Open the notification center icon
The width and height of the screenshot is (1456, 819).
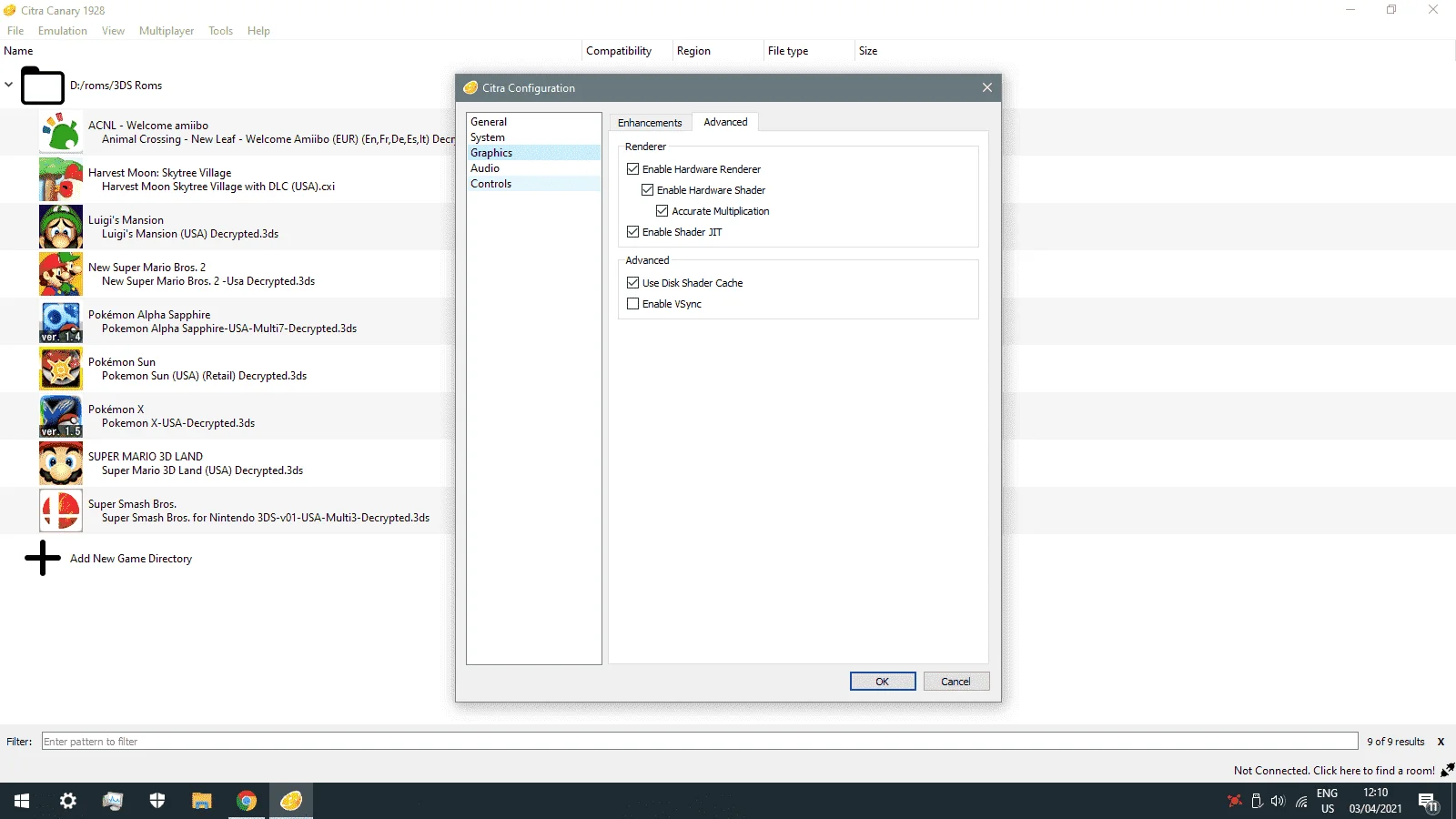tap(1428, 802)
